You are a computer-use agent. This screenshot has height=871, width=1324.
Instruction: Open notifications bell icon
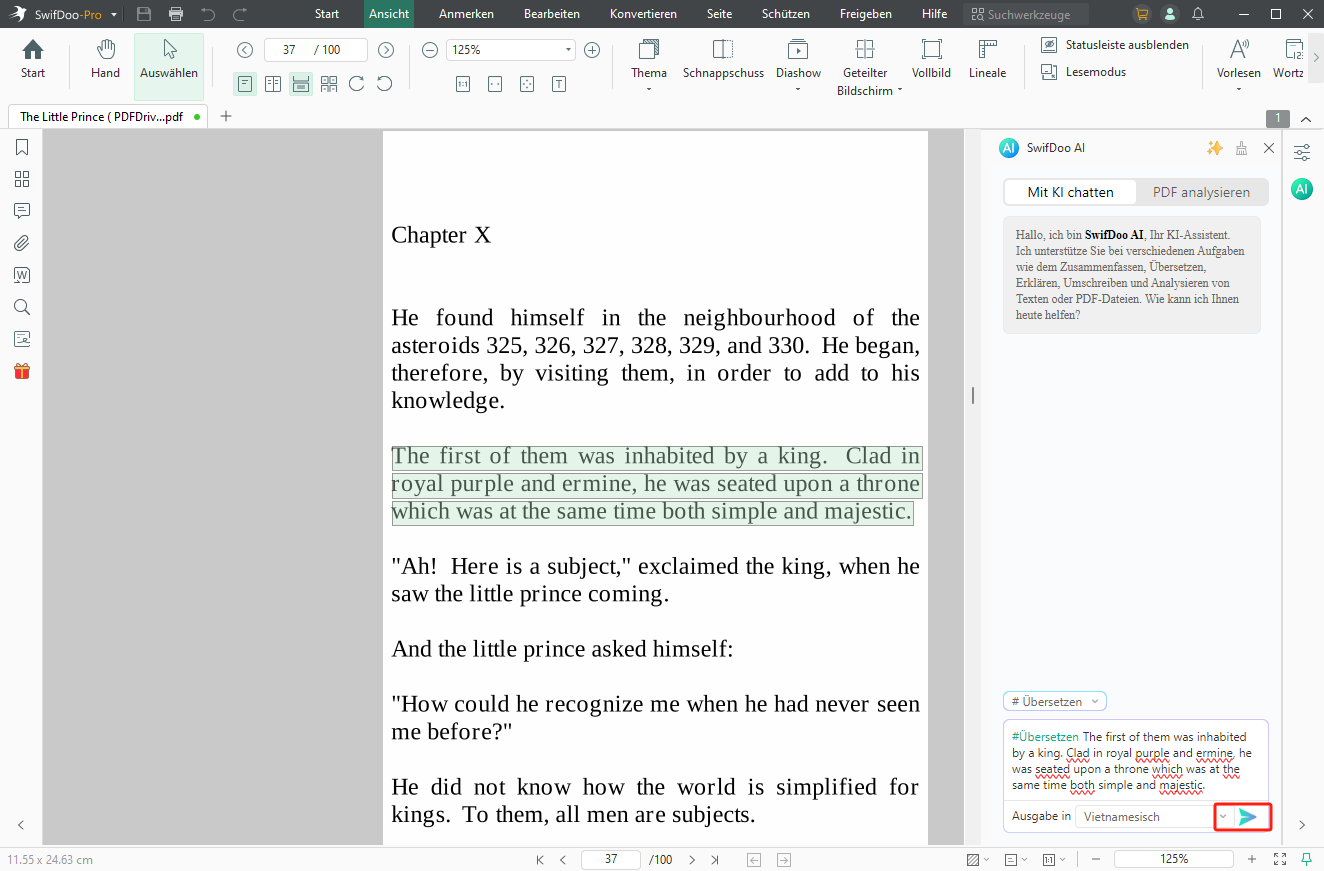point(1198,14)
